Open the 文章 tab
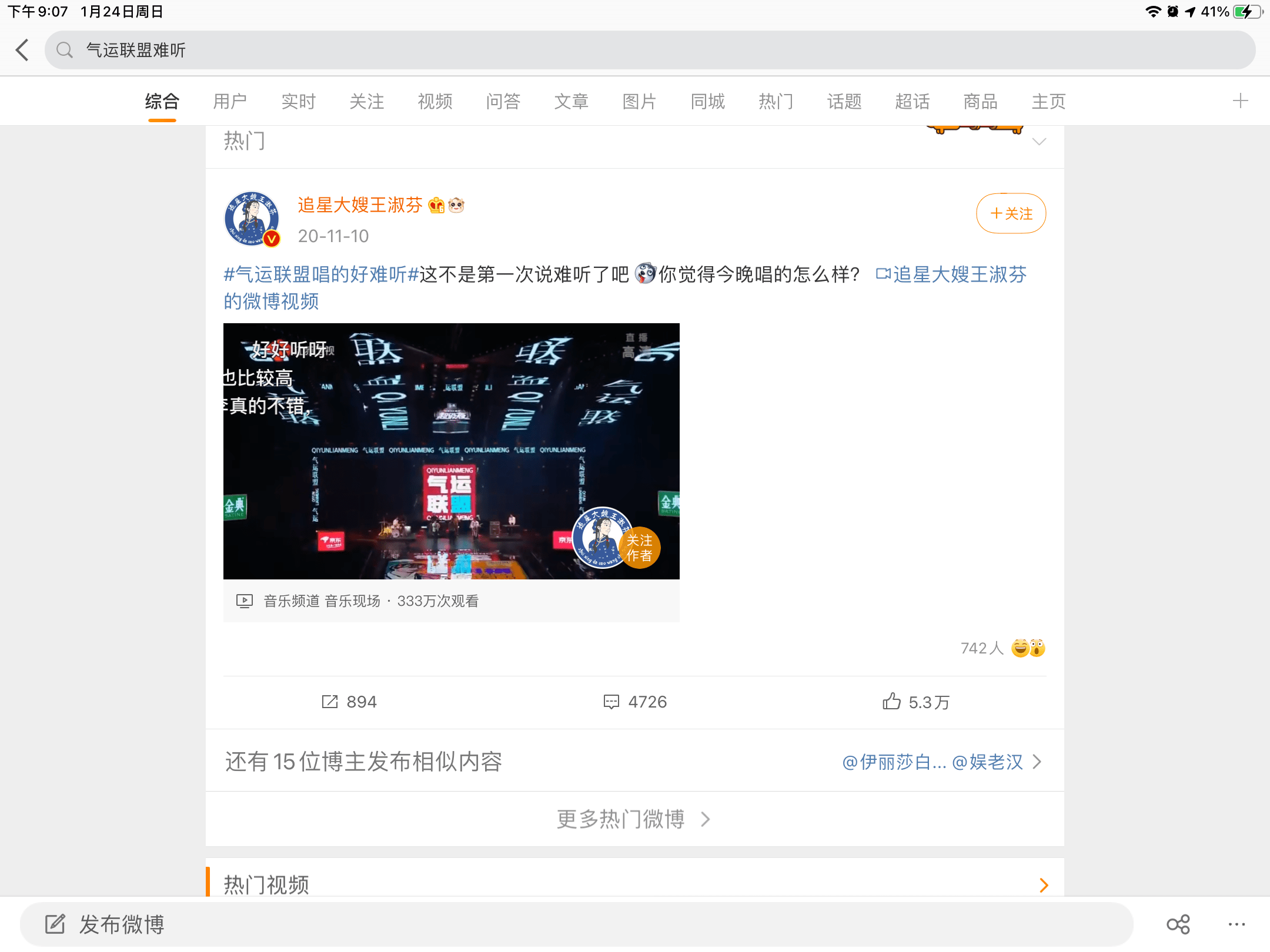This screenshot has width=1270, height=952. [571, 101]
